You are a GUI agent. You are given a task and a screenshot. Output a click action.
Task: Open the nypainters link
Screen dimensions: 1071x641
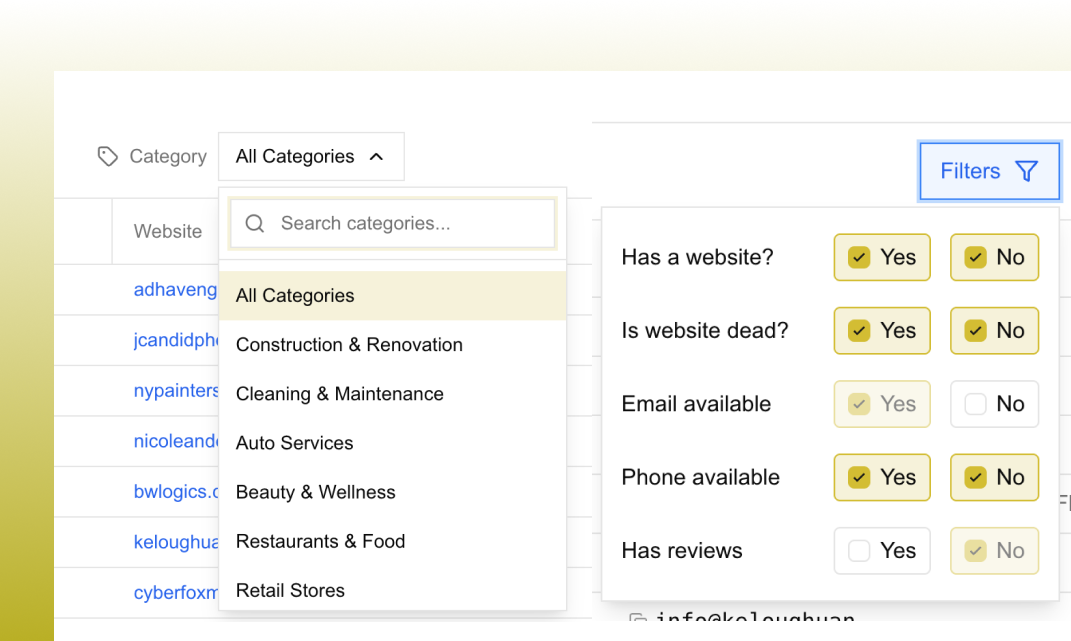(176, 390)
